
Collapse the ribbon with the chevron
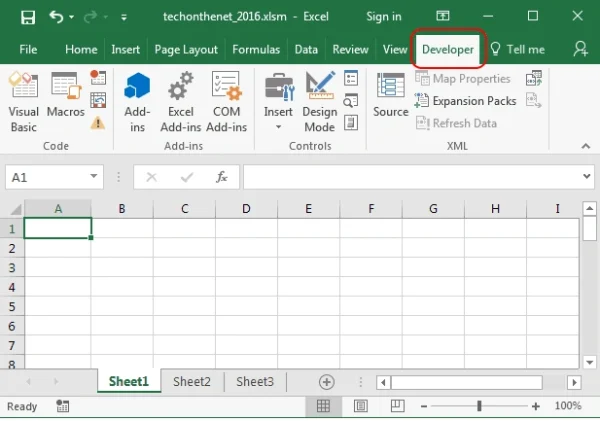[x=585, y=146]
